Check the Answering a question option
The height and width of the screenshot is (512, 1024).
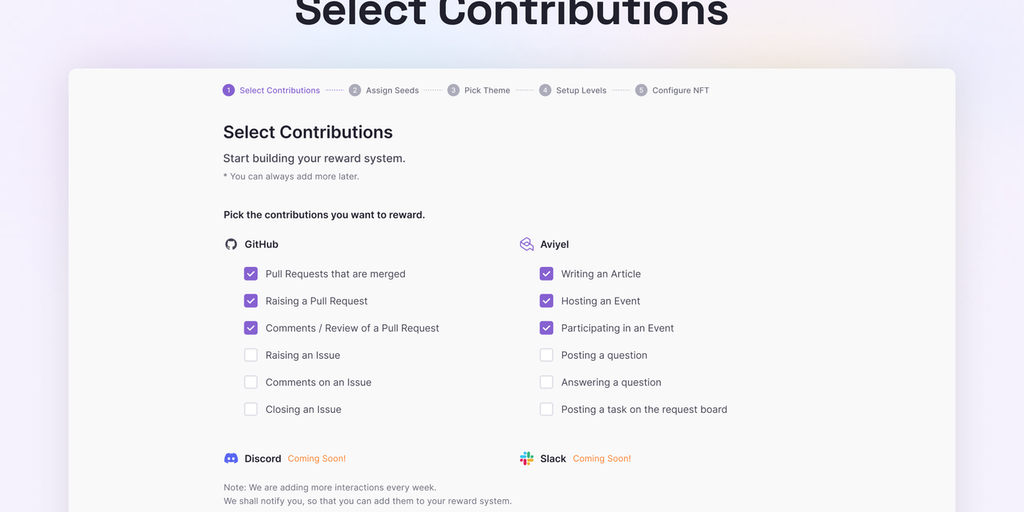tap(547, 382)
